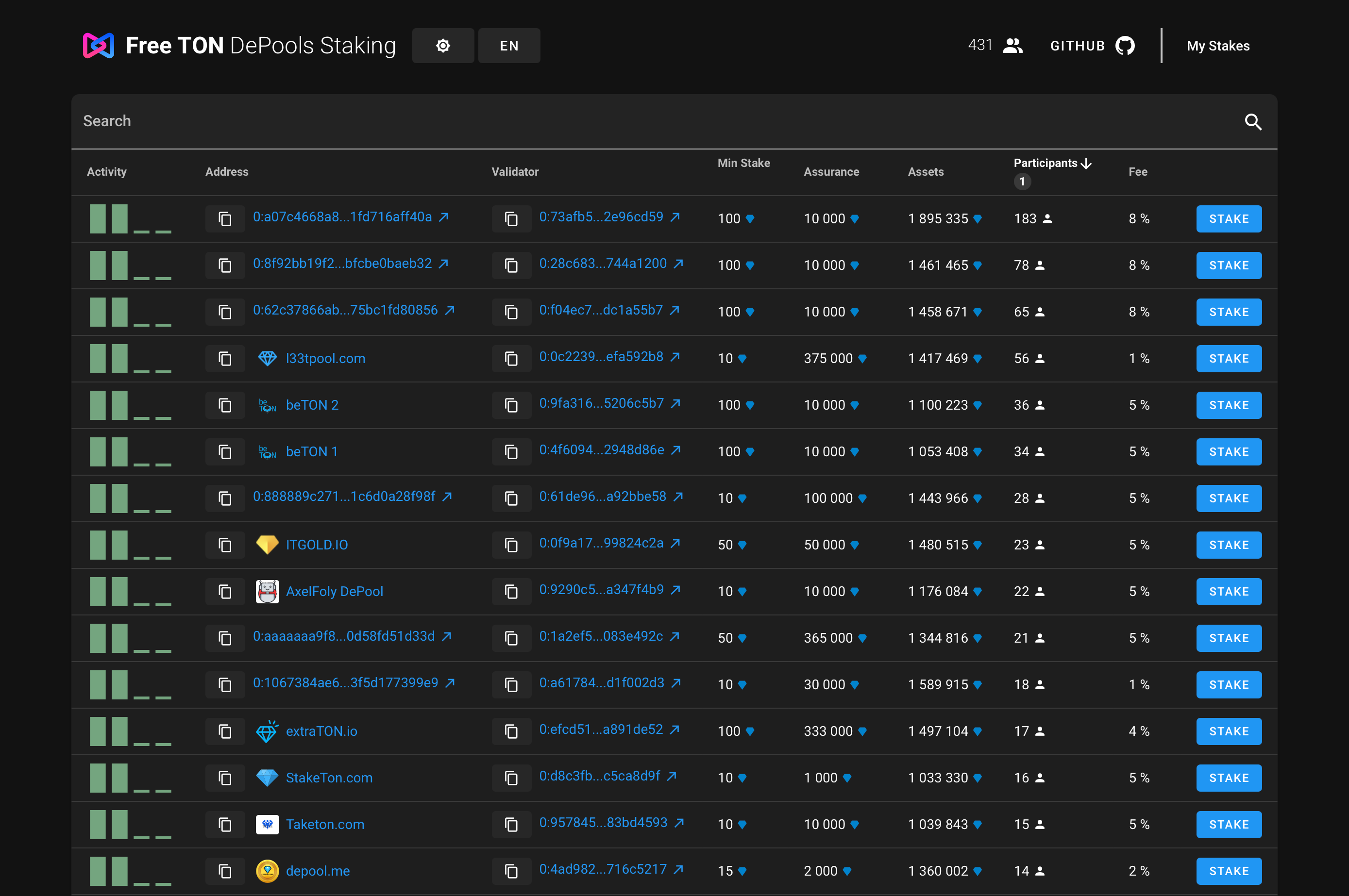Viewport: 1349px width, 896px height.
Task: Copy validator 0:0f9a17...99824c2a
Action: [x=511, y=545]
